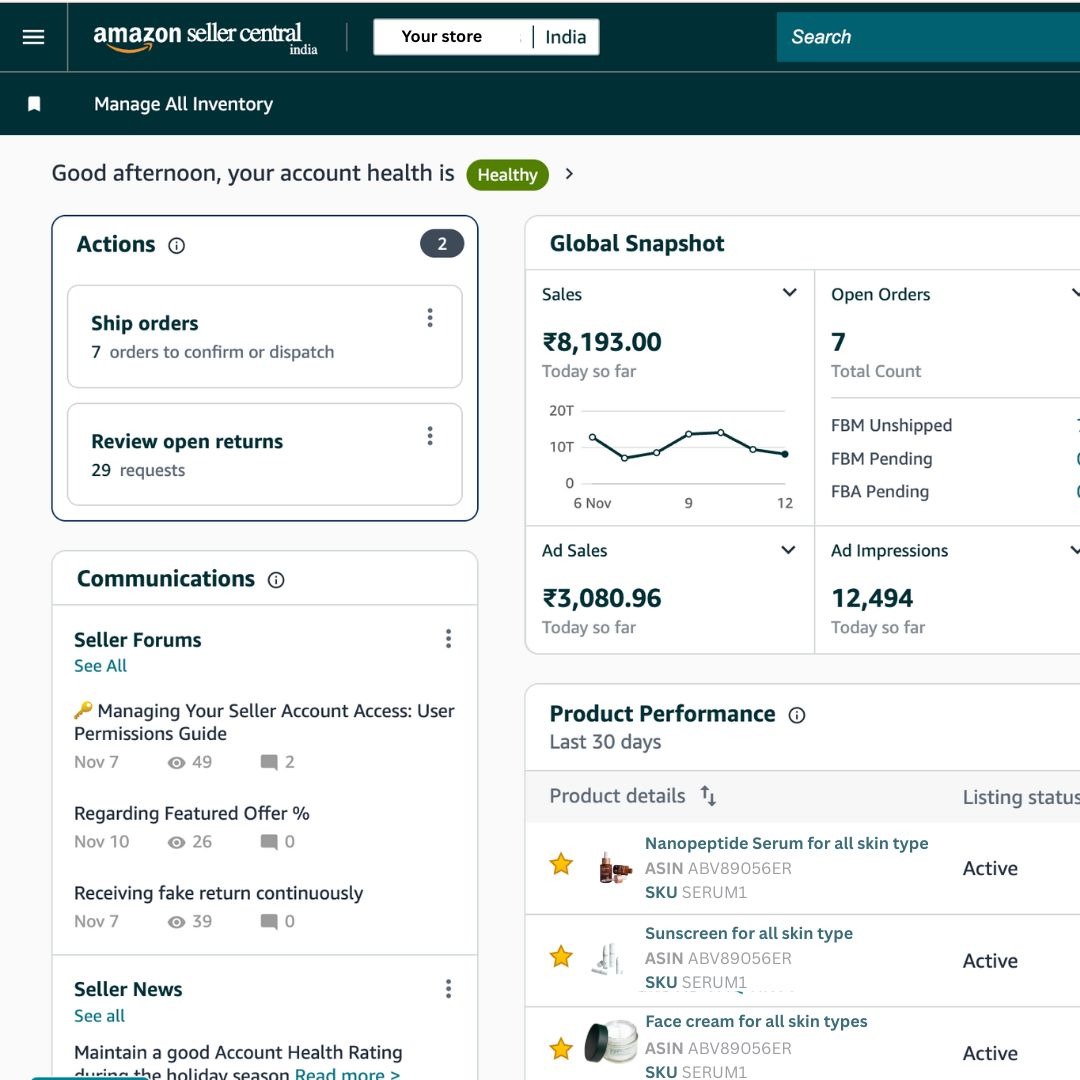The width and height of the screenshot is (1080, 1080).
Task: Open the hamburger navigation menu
Action: [33, 37]
